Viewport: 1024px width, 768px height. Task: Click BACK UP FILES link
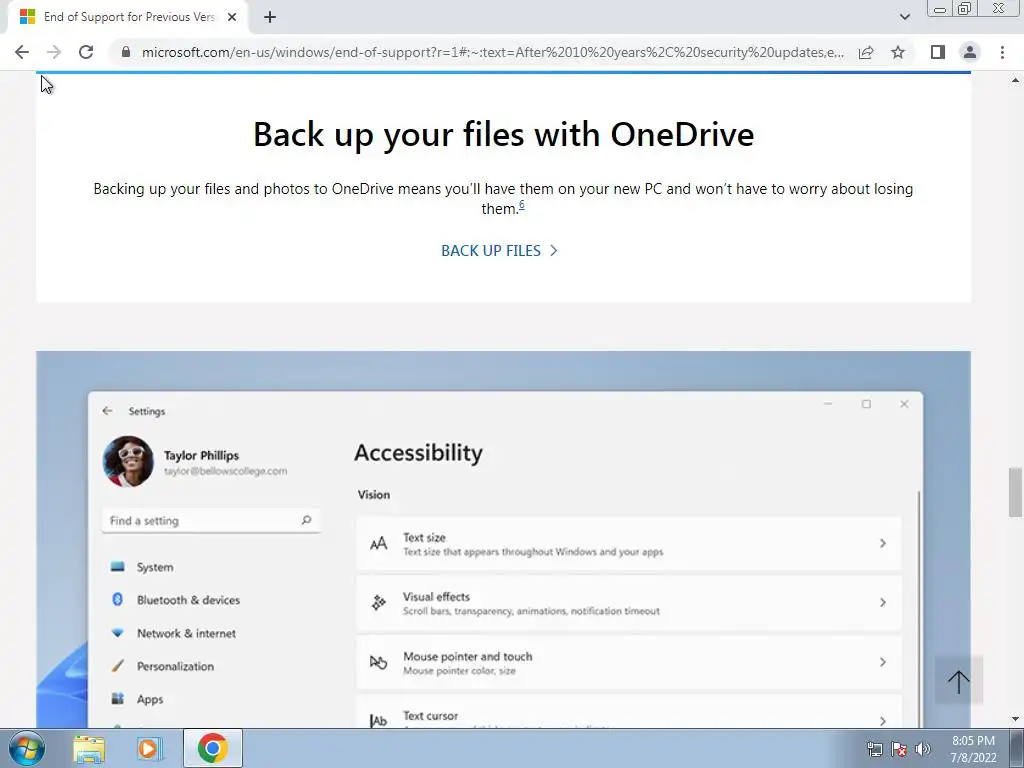point(500,251)
